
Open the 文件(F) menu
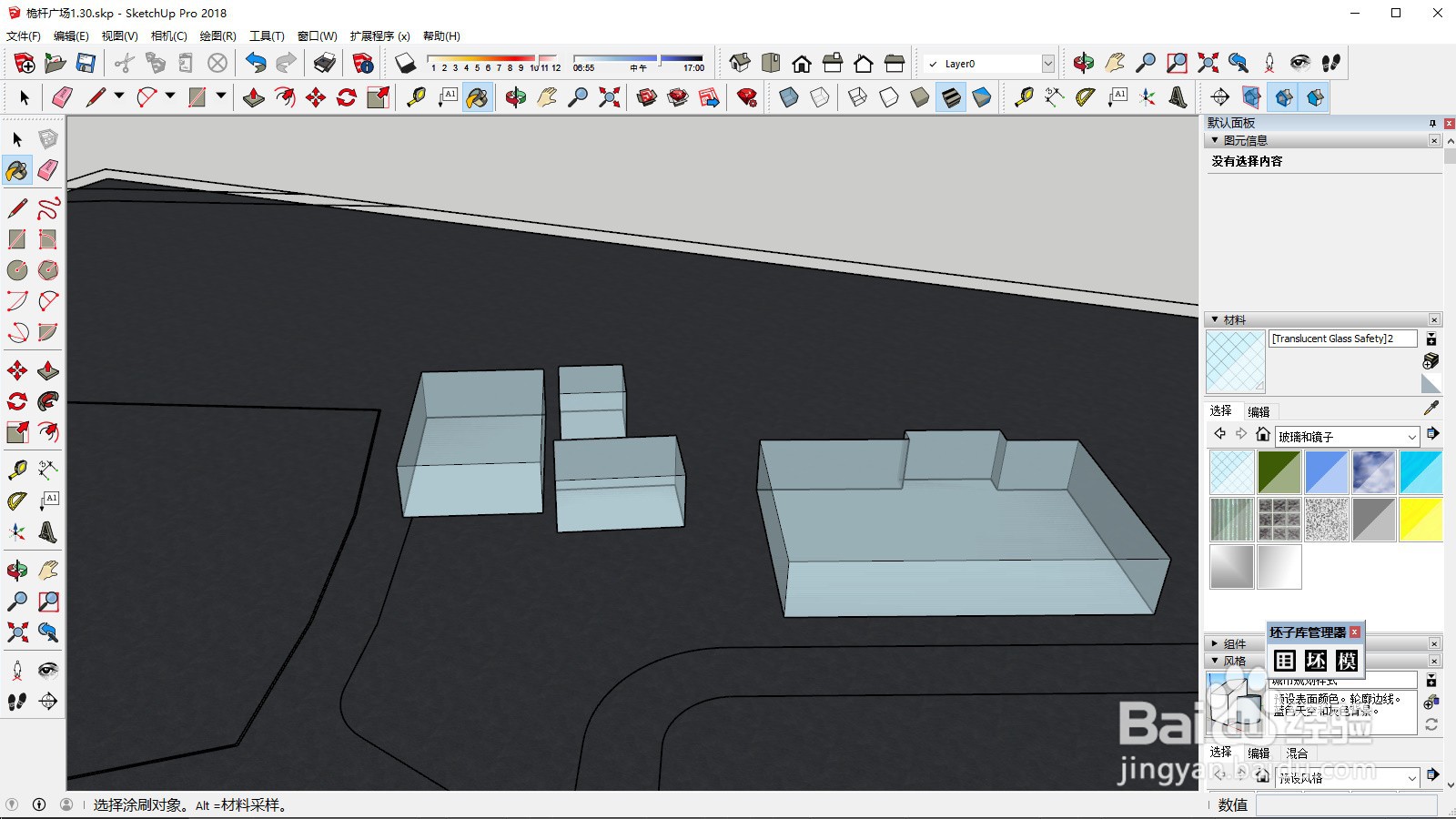click(24, 36)
